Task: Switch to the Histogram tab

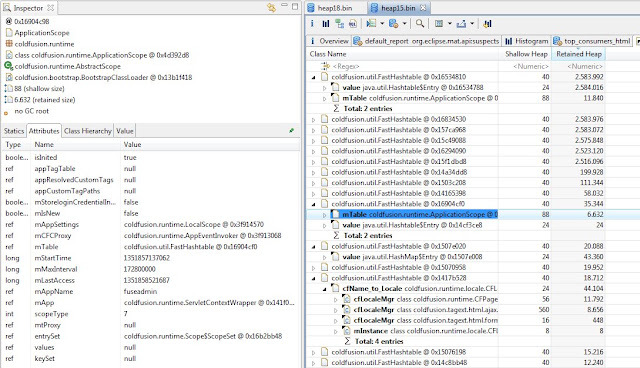Action: pyautogui.click(x=527, y=41)
